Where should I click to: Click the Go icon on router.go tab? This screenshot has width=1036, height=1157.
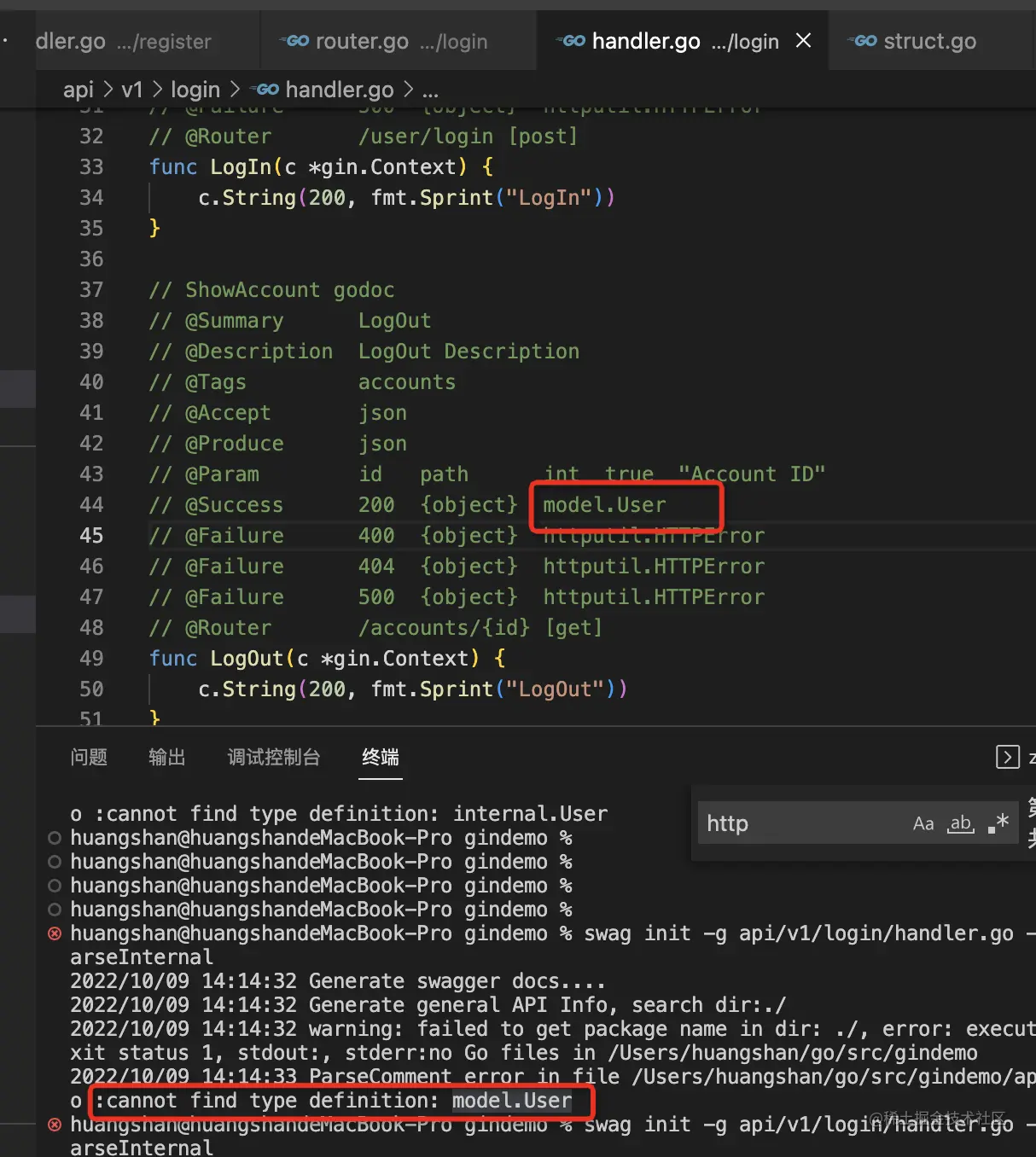(x=294, y=41)
